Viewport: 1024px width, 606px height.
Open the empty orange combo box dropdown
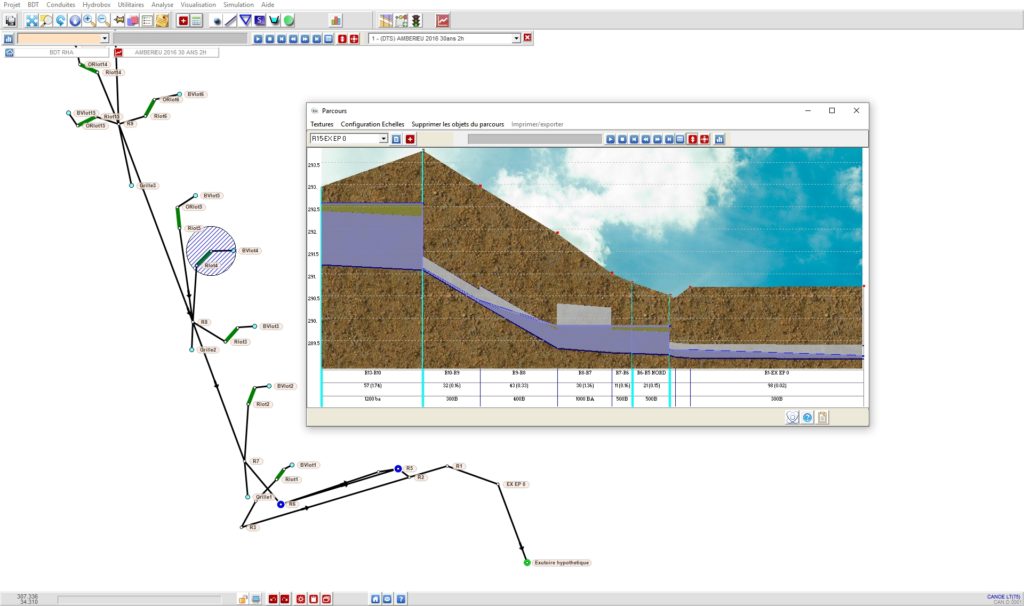click(104, 38)
